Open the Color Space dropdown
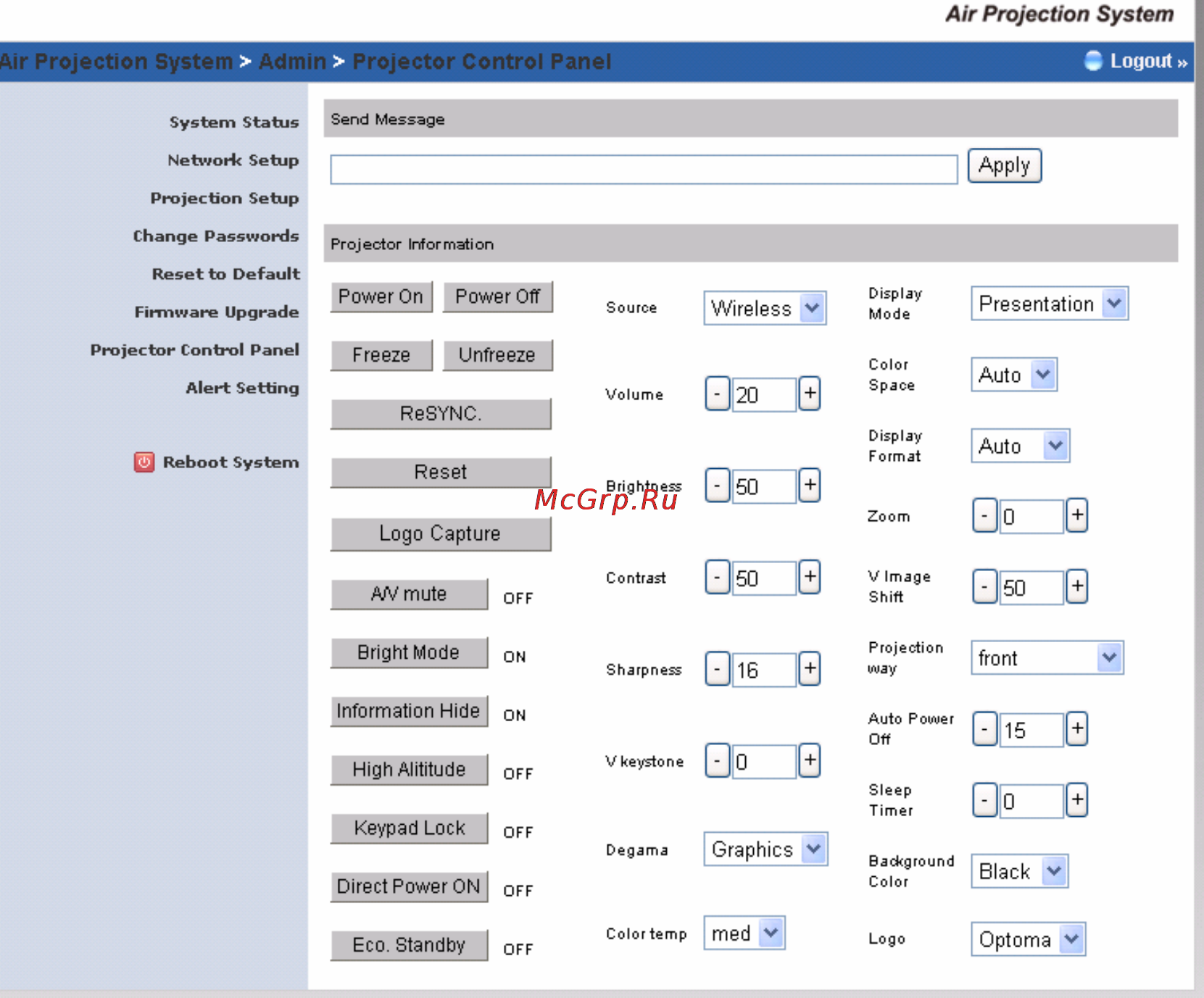Image resolution: width=1204 pixels, height=998 pixels. [1014, 375]
